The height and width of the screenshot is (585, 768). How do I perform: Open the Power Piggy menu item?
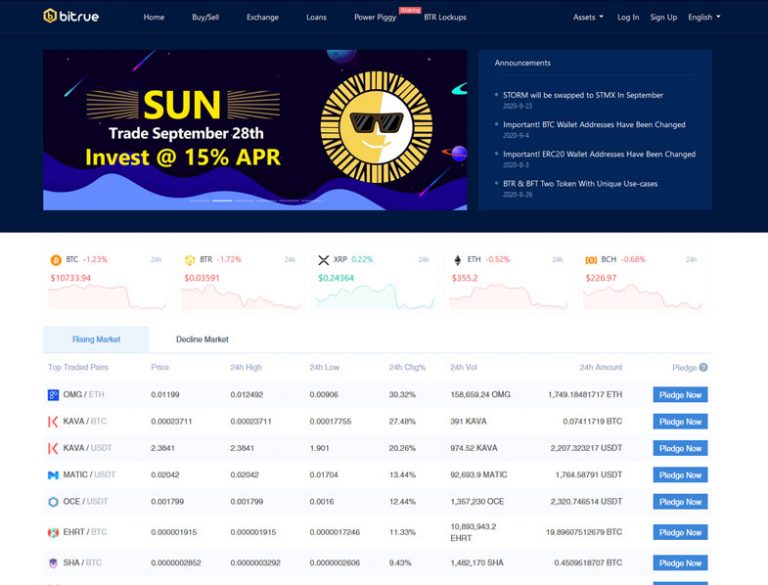point(375,17)
